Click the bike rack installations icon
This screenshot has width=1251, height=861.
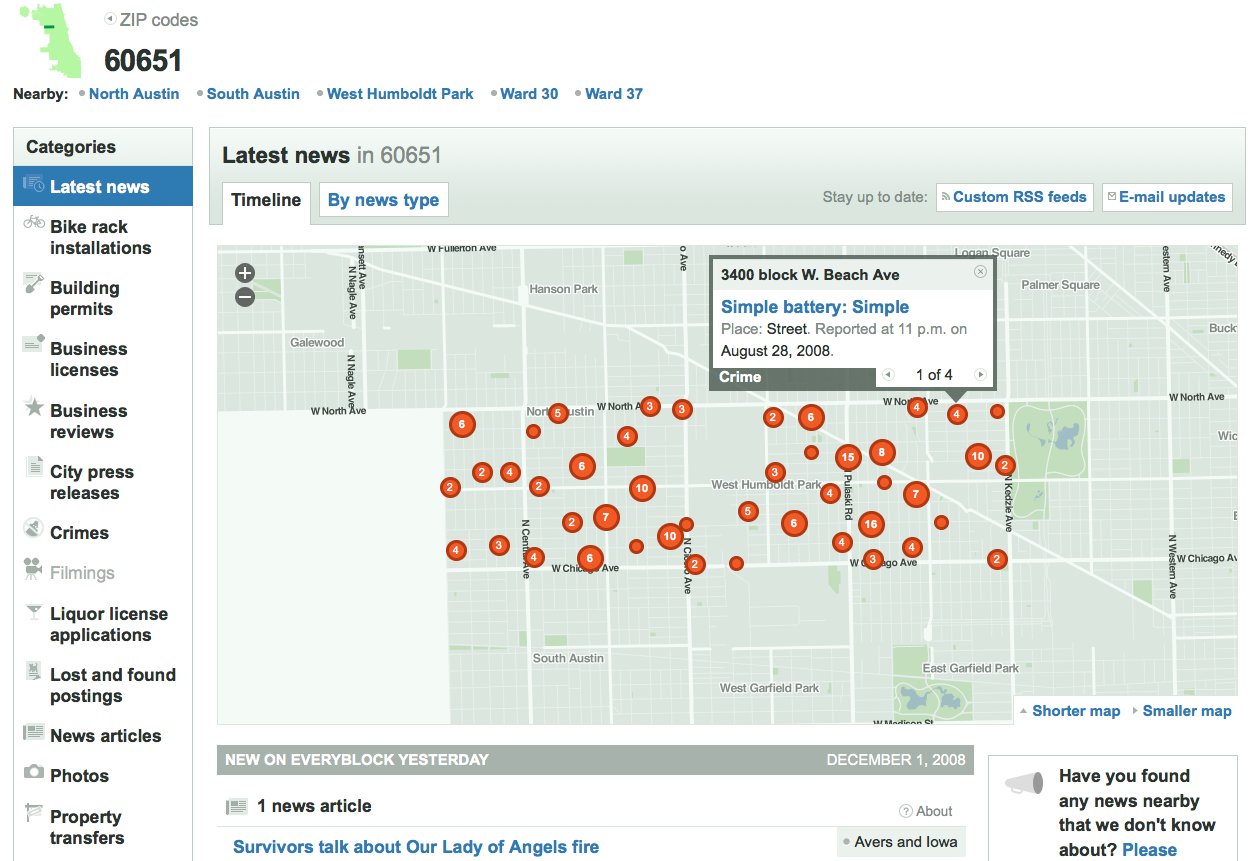34,222
